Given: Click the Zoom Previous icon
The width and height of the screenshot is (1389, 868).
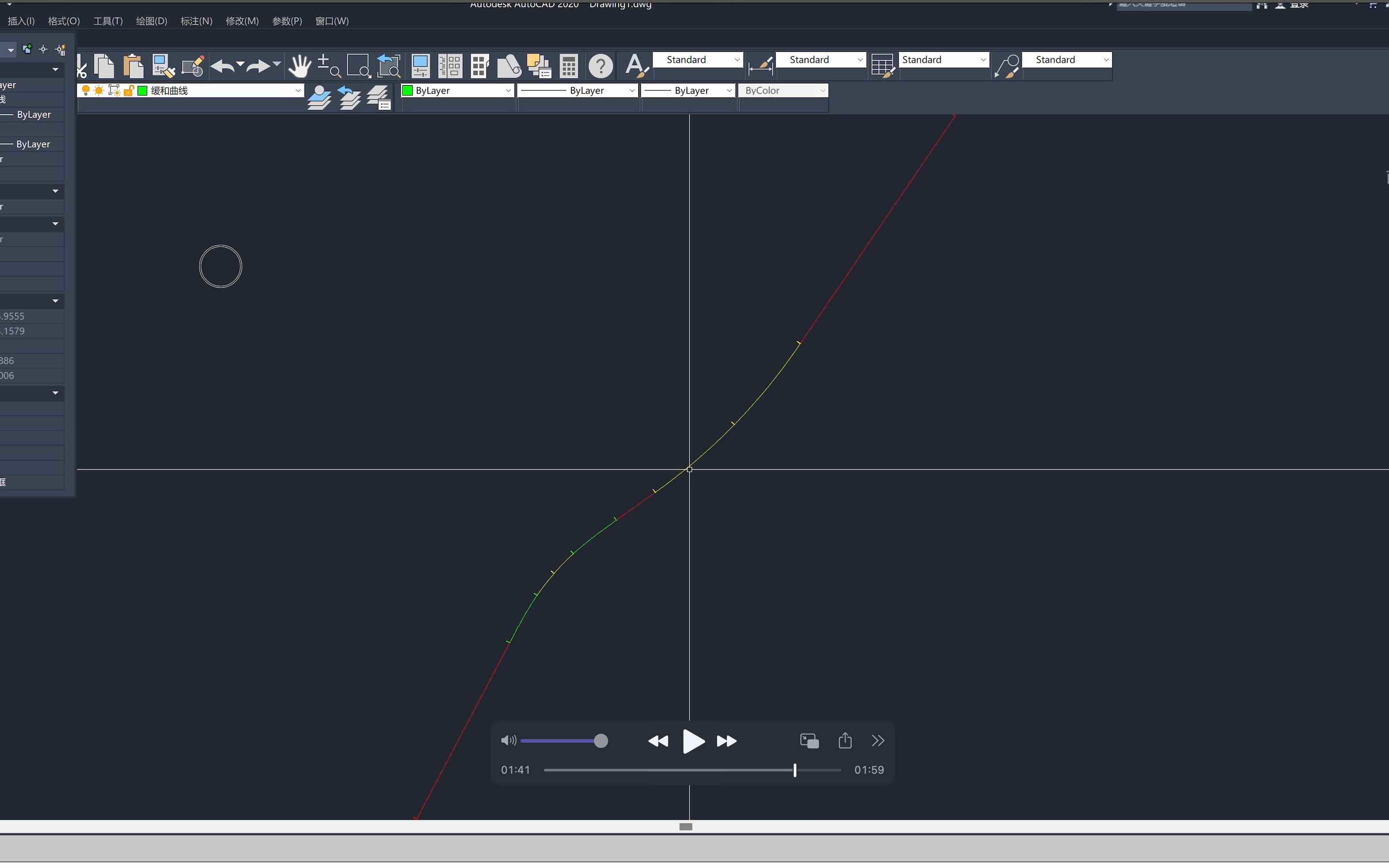Looking at the screenshot, I should (x=388, y=66).
